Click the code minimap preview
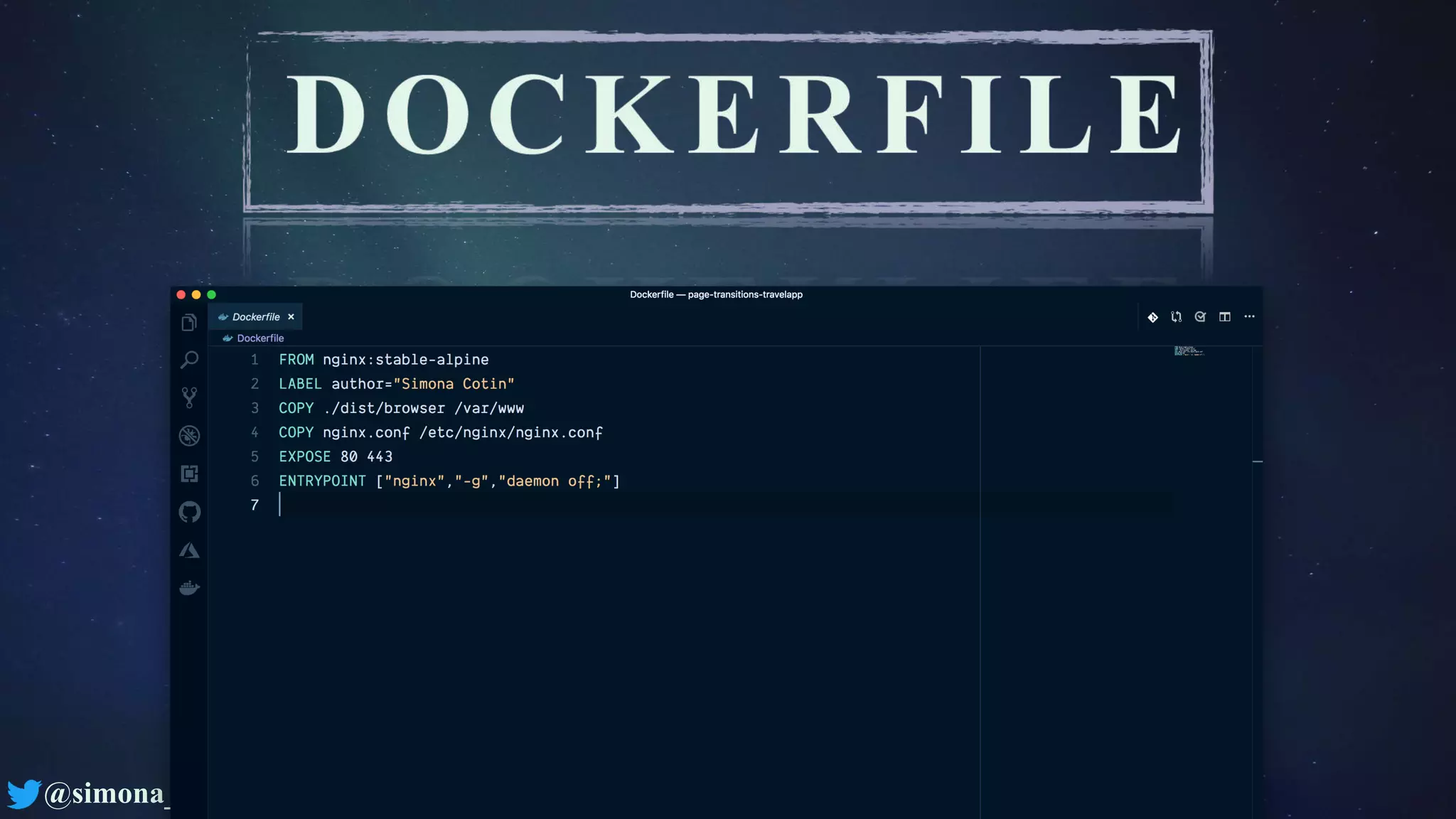Screen dimensions: 1456x819 tap(1189, 351)
